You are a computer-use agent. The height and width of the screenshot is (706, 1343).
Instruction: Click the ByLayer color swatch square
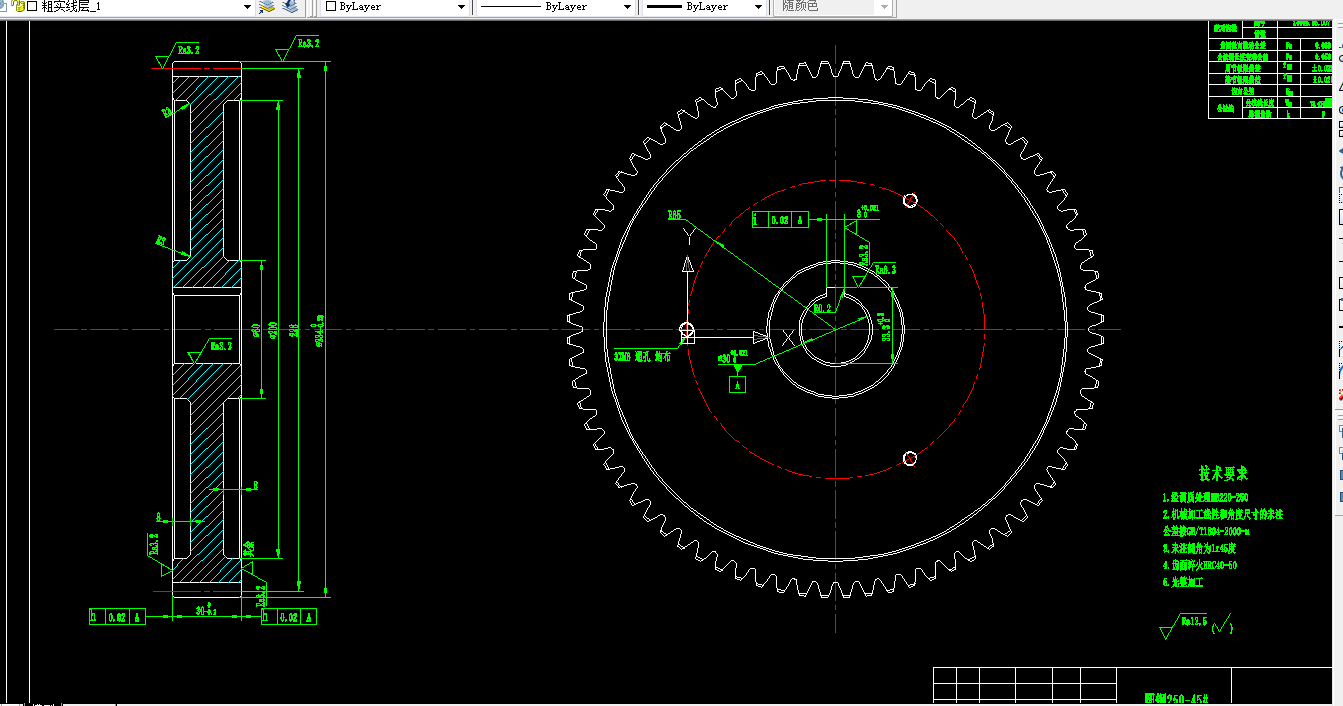click(331, 6)
